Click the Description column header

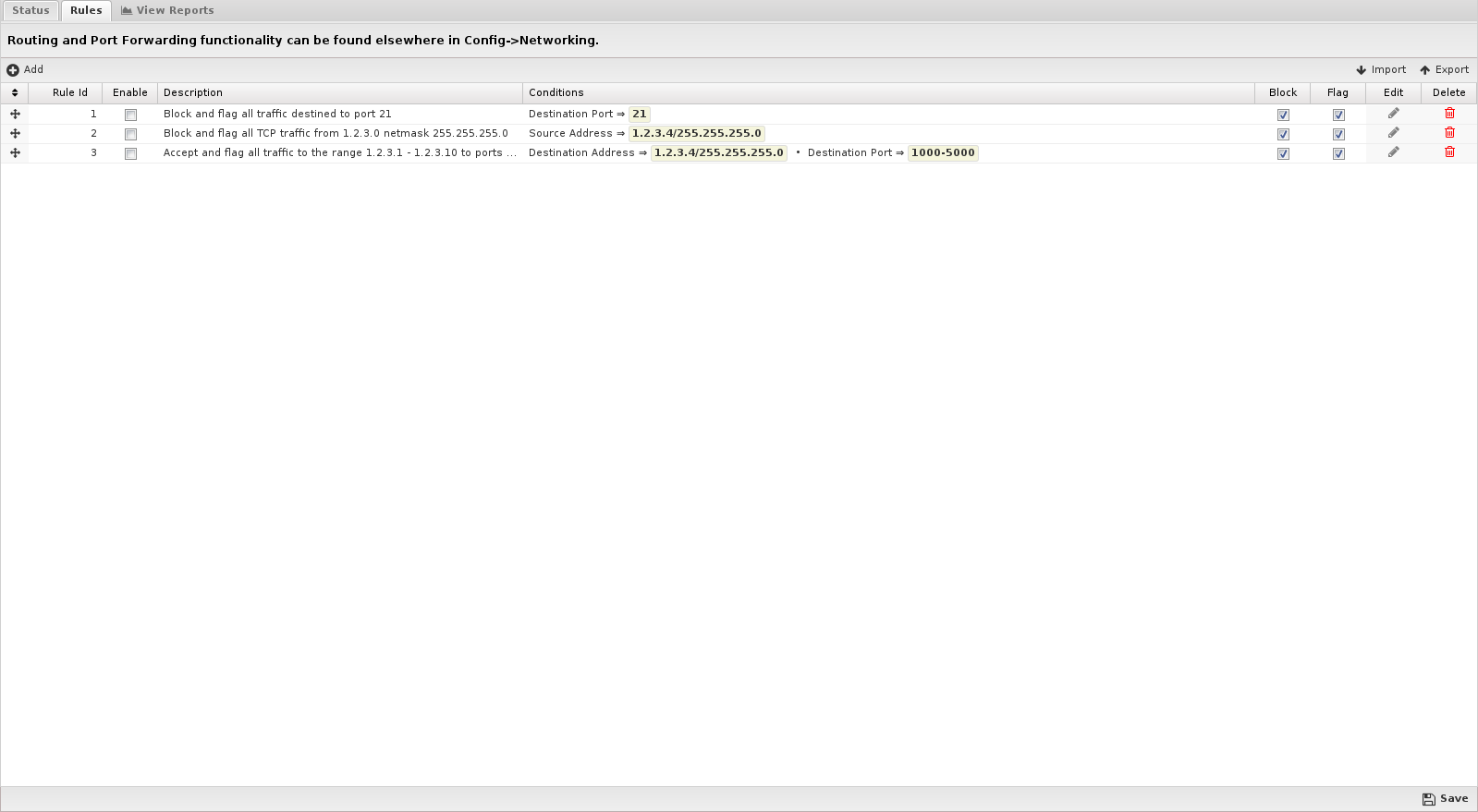click(x=340, y=92)
